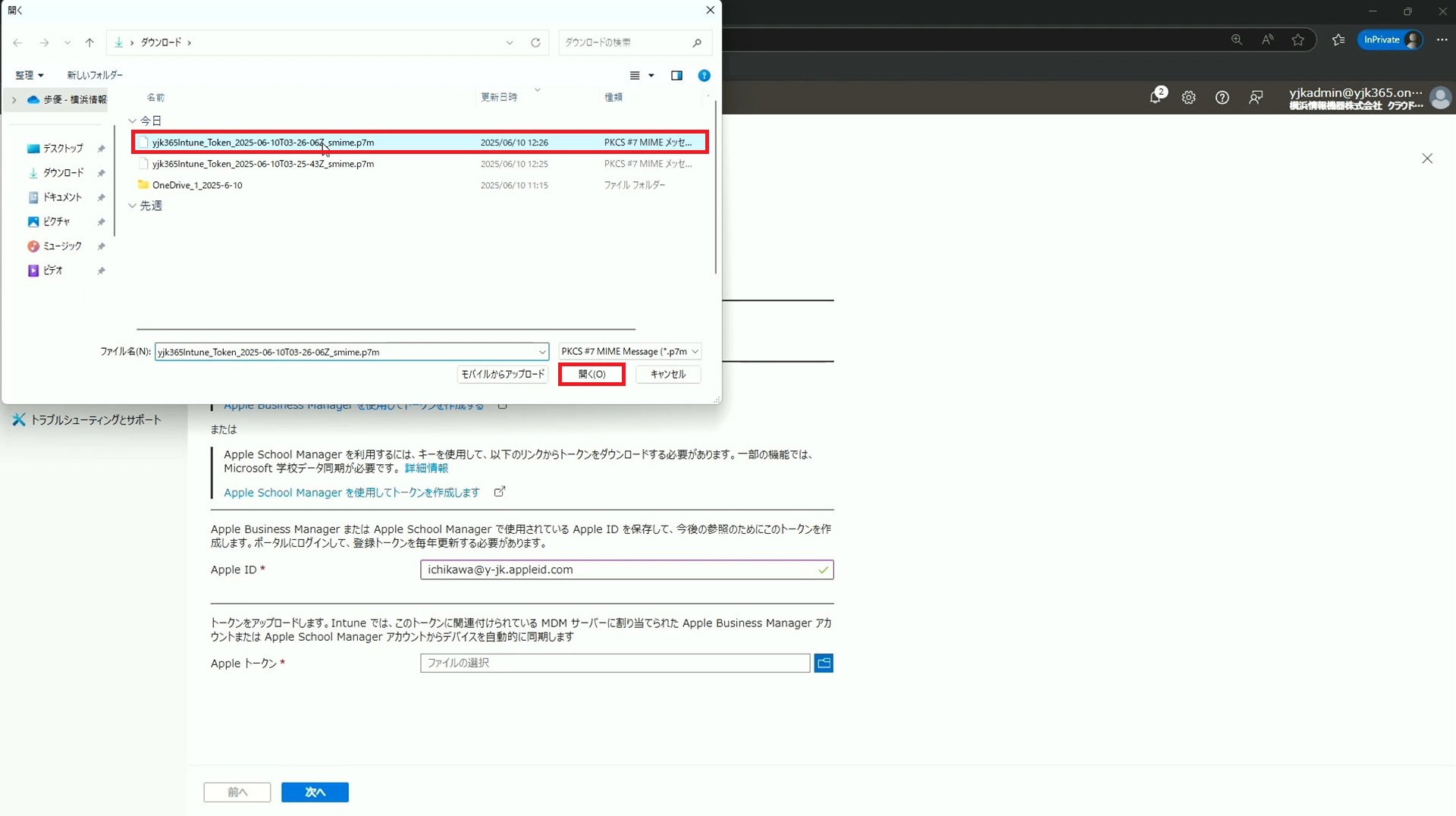The image size is (1456, 816).
Task: Click the file list vertical scrollbar
Action: pos(715,187)
